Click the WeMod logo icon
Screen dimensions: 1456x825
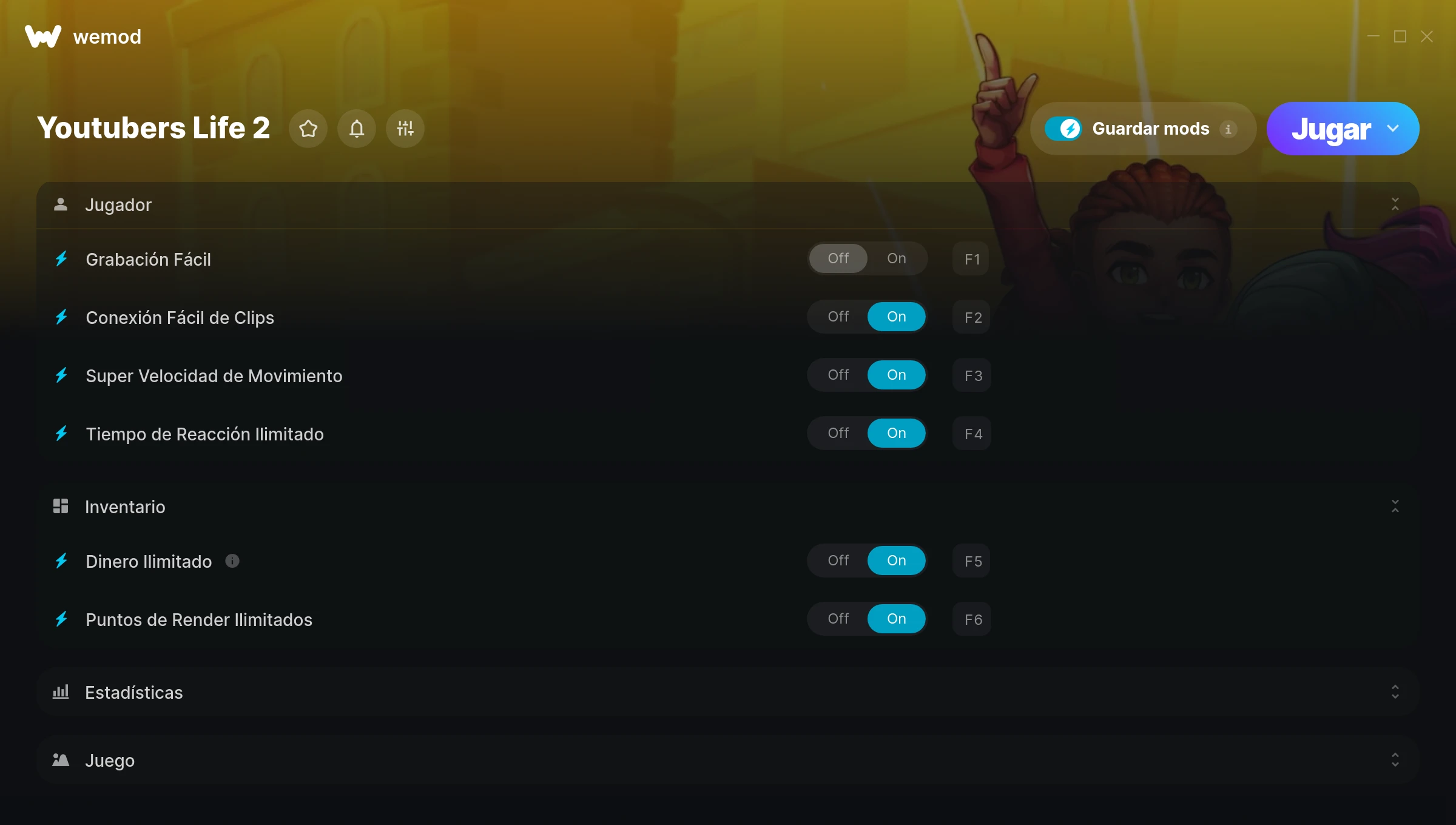(43, 36)
